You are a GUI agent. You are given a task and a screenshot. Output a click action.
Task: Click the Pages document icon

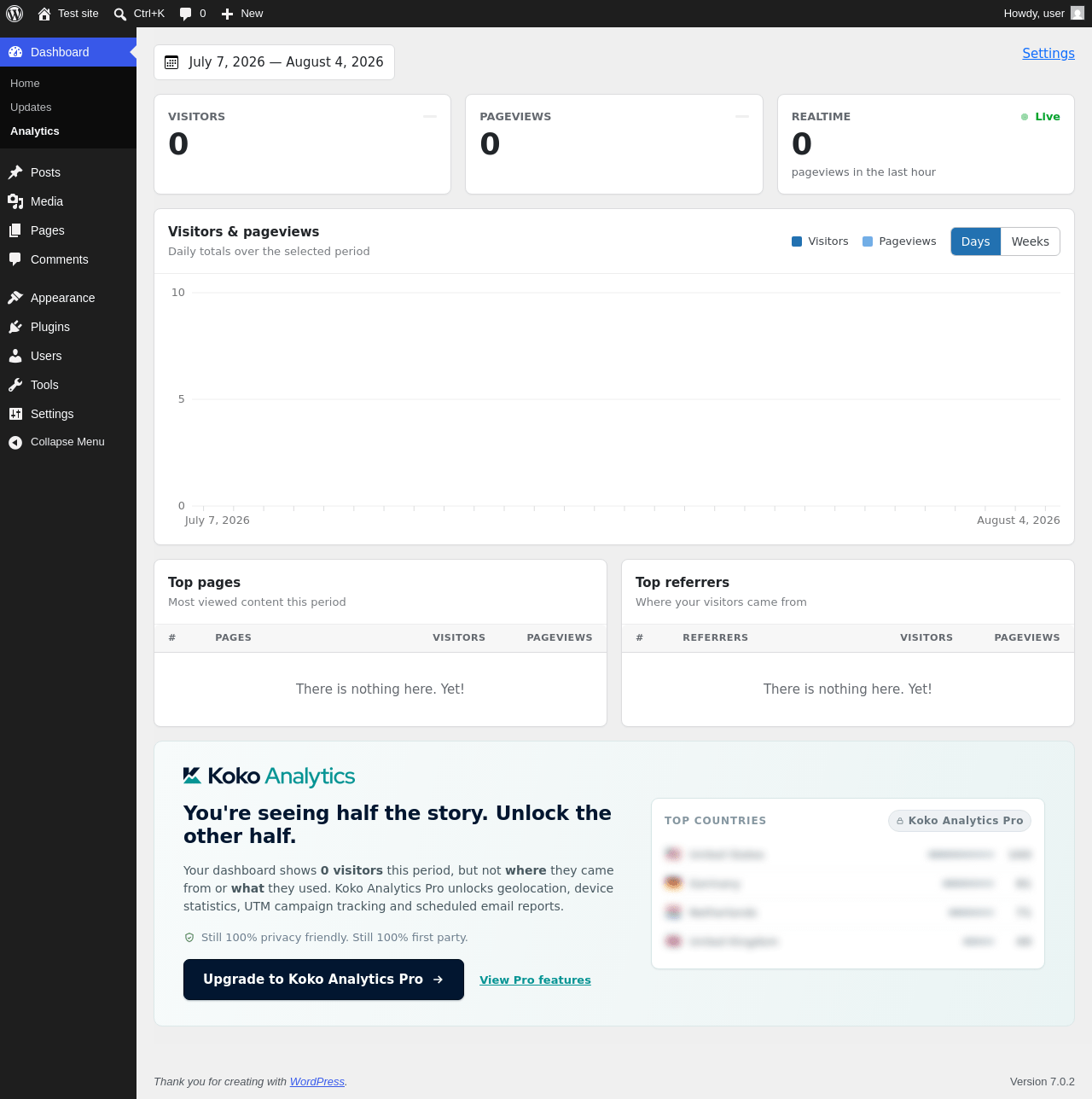pyautogui.click(x=15, y=230)
